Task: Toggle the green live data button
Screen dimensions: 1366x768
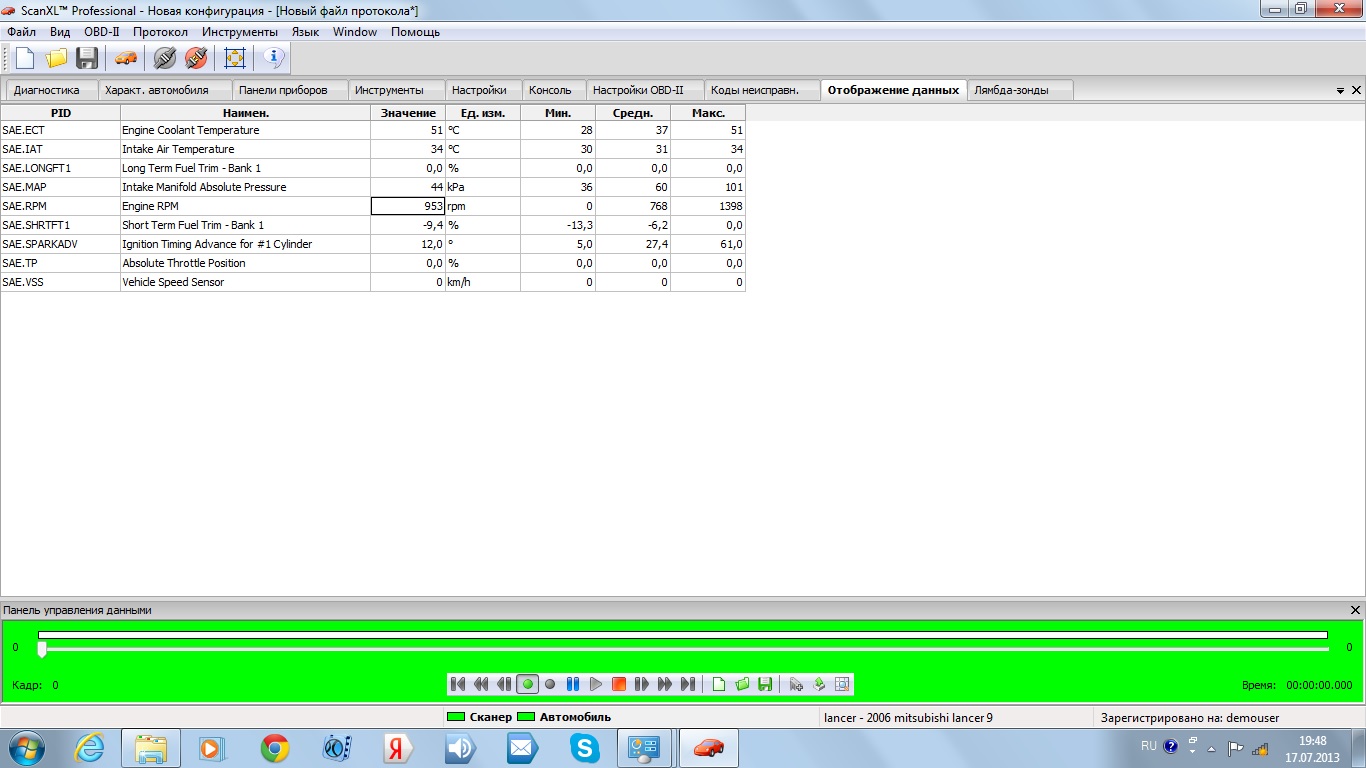Action: tap(527, 684)
